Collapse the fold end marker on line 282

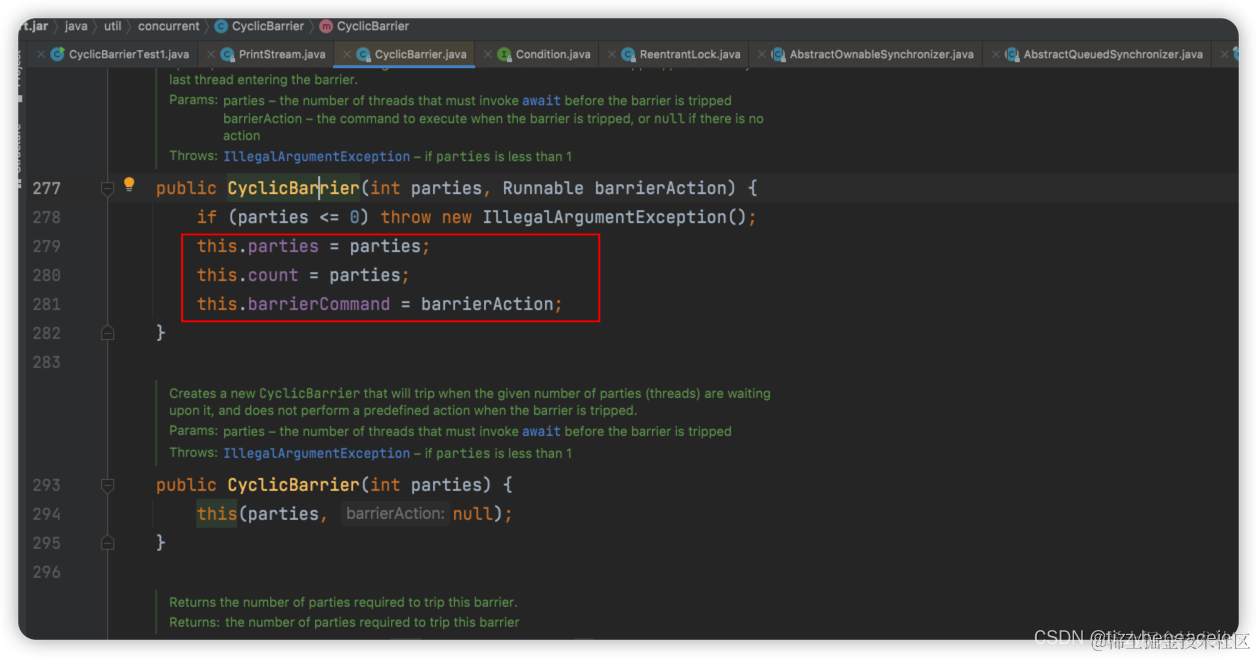pyautogui.click(x=107, y=333)
